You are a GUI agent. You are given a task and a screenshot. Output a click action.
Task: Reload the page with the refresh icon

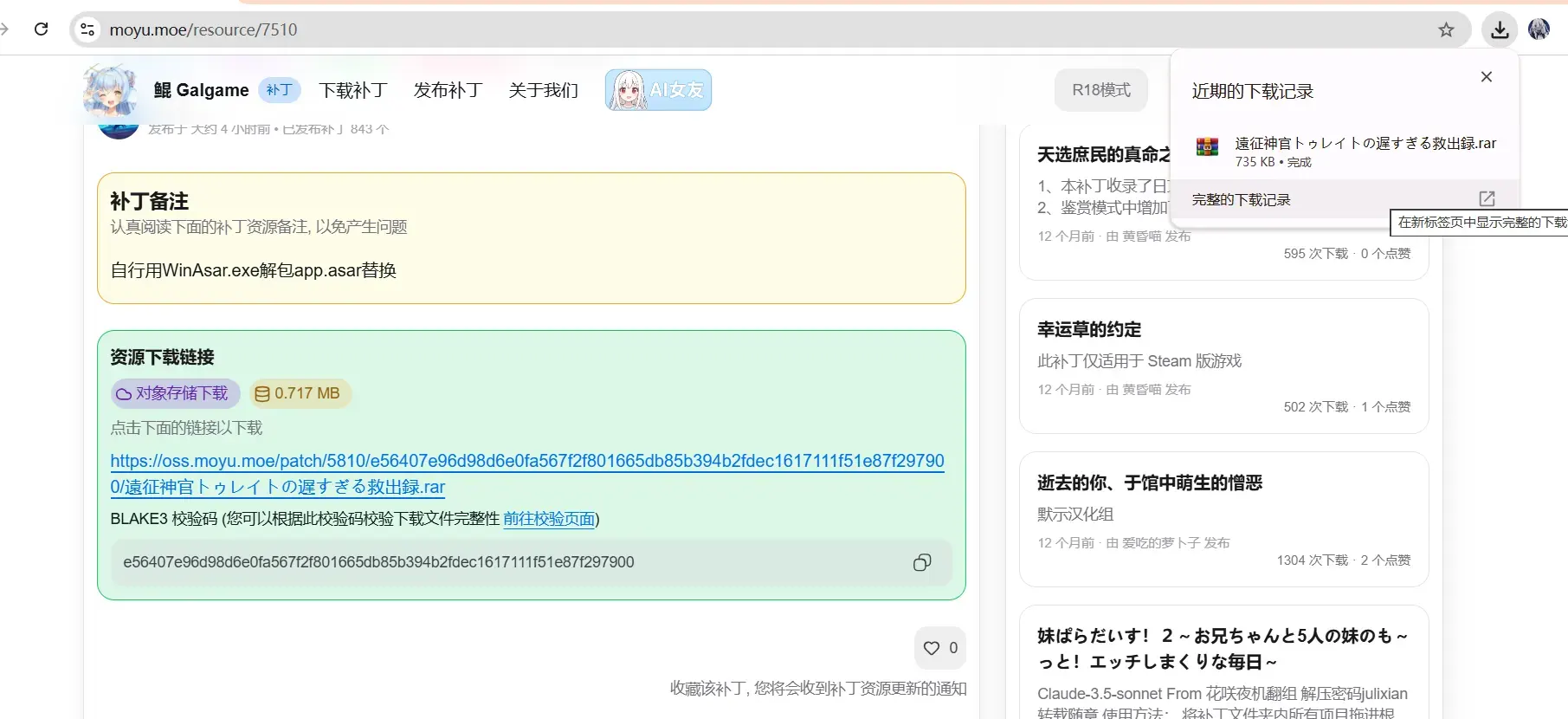pos(41,29)
